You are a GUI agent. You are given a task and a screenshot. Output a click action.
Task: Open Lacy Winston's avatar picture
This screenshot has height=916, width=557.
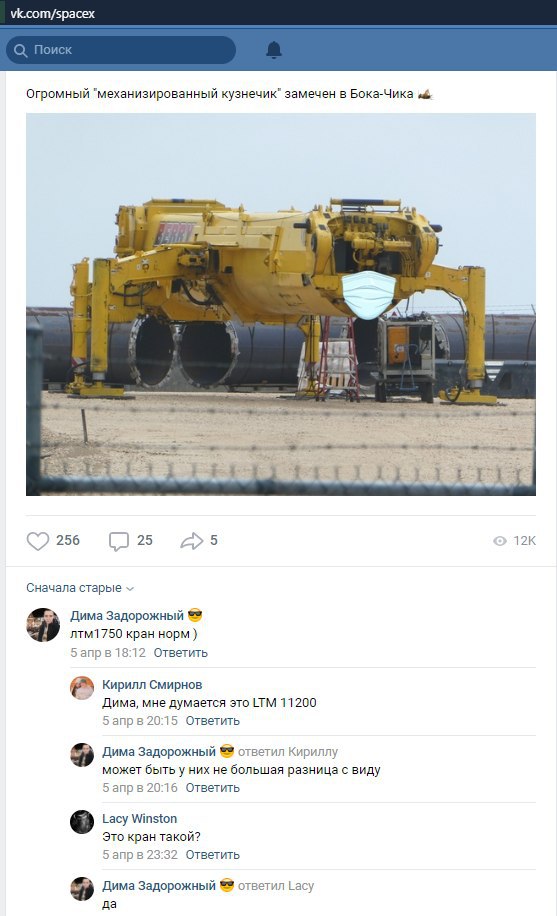(x=82, y=821)
